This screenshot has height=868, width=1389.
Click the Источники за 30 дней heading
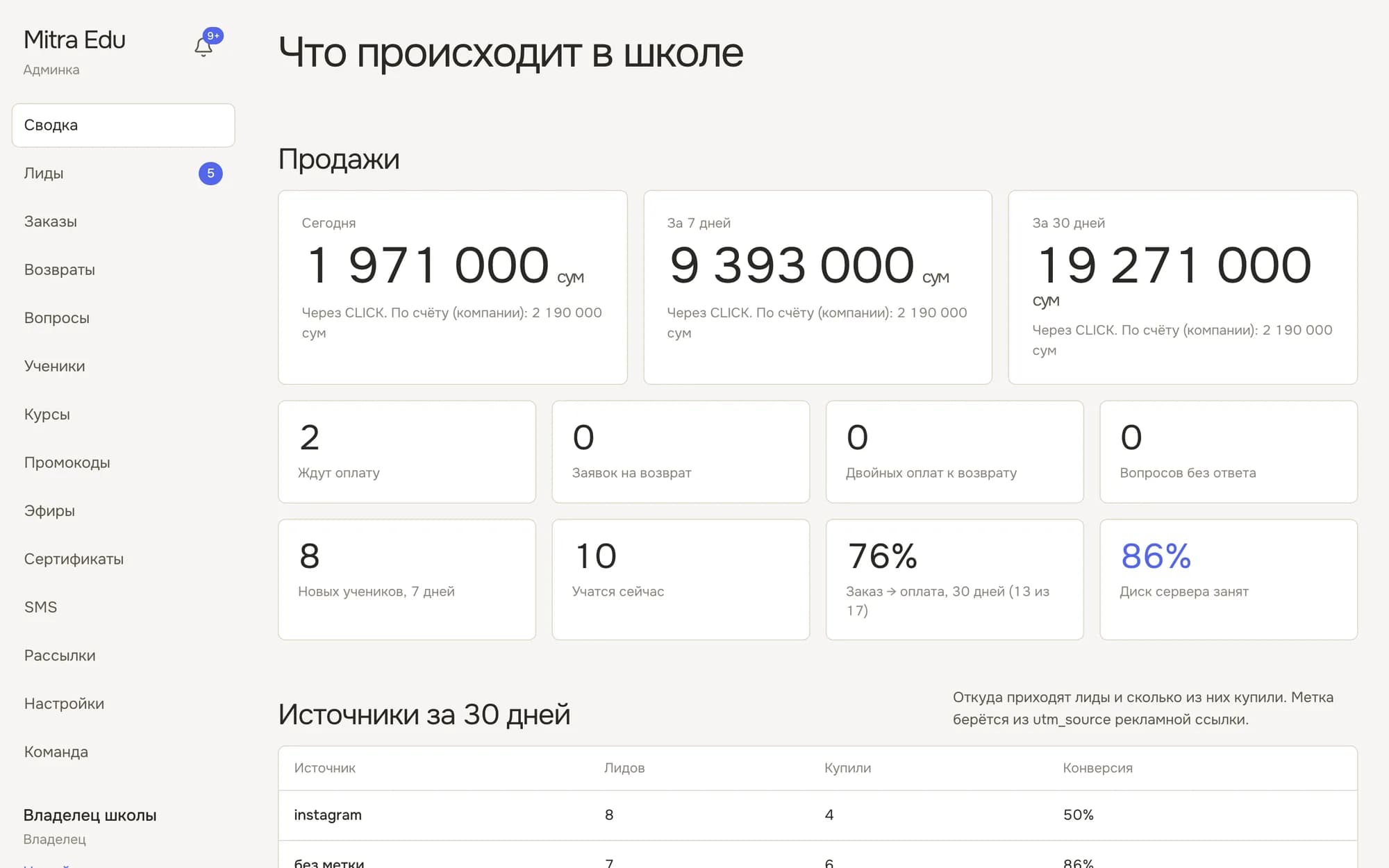point(424,715)
